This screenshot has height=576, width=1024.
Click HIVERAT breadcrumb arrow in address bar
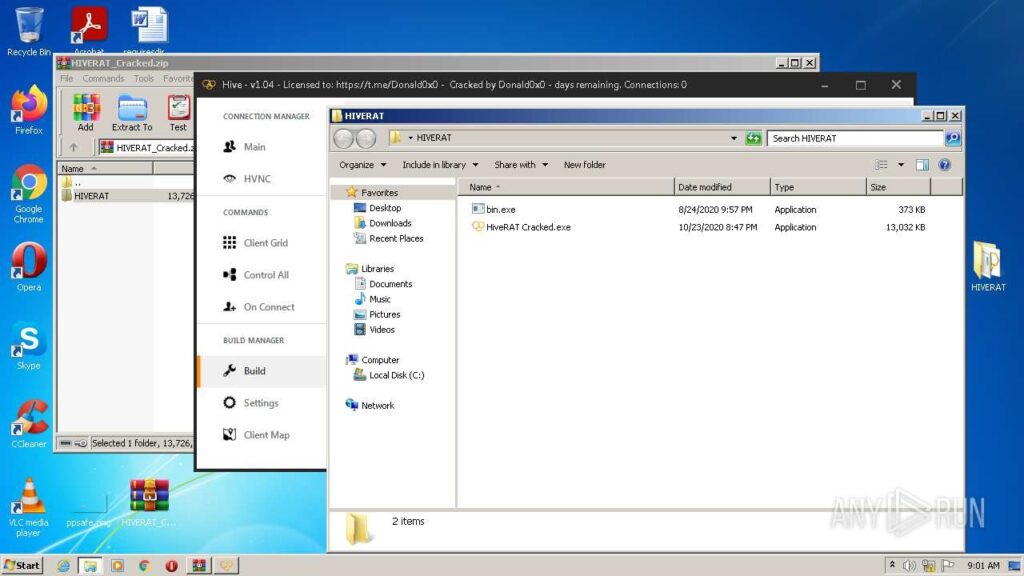[410, 138]
